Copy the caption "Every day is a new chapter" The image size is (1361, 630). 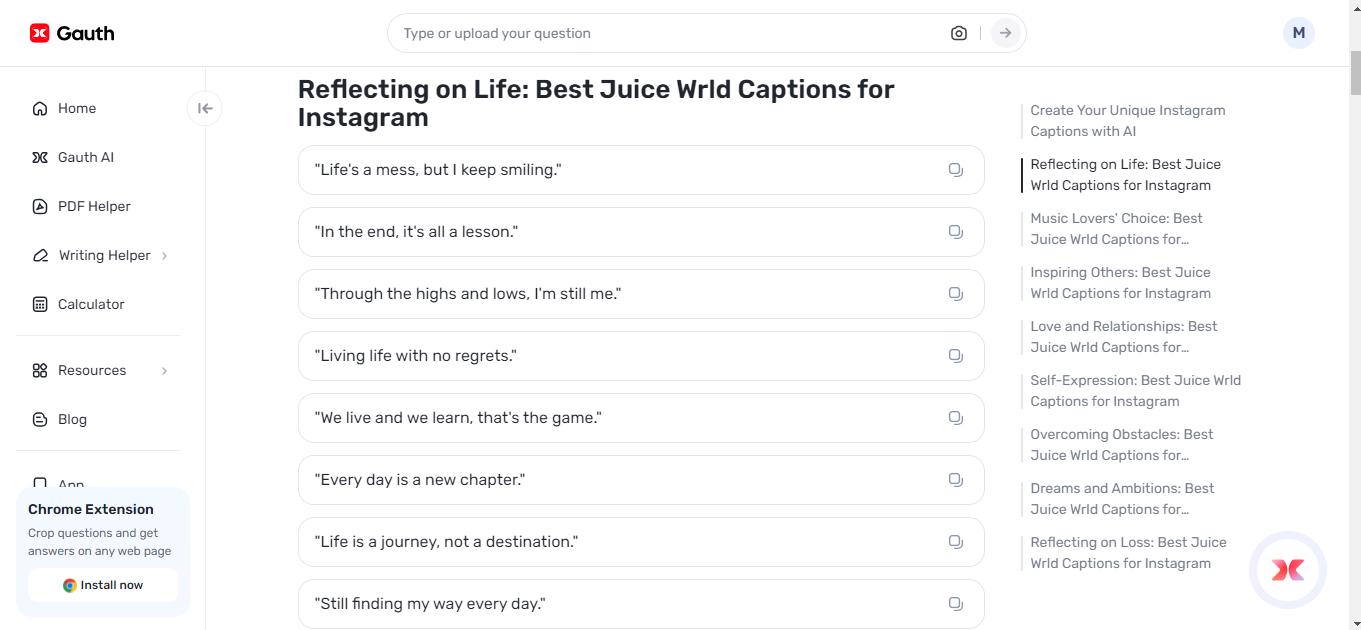[x=955, y=479]
